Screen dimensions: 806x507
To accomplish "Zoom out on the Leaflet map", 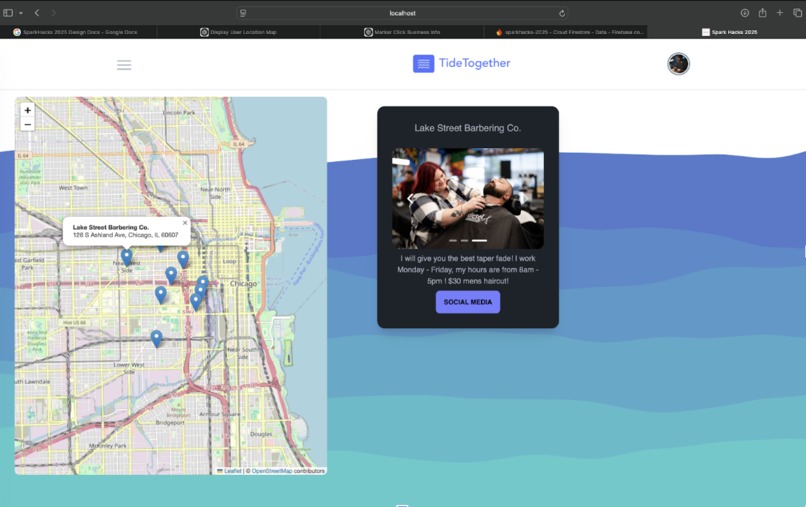I will point(27,124).
